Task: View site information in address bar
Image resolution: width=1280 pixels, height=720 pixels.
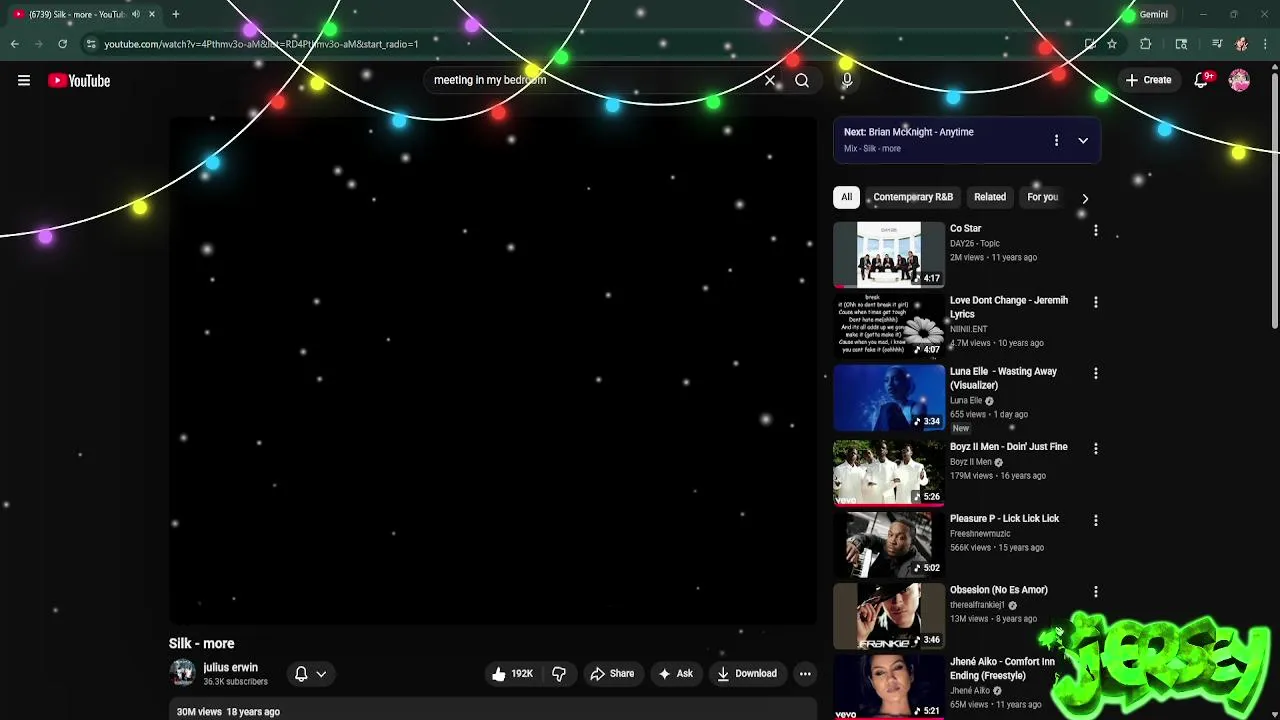Action: [90, 44]
